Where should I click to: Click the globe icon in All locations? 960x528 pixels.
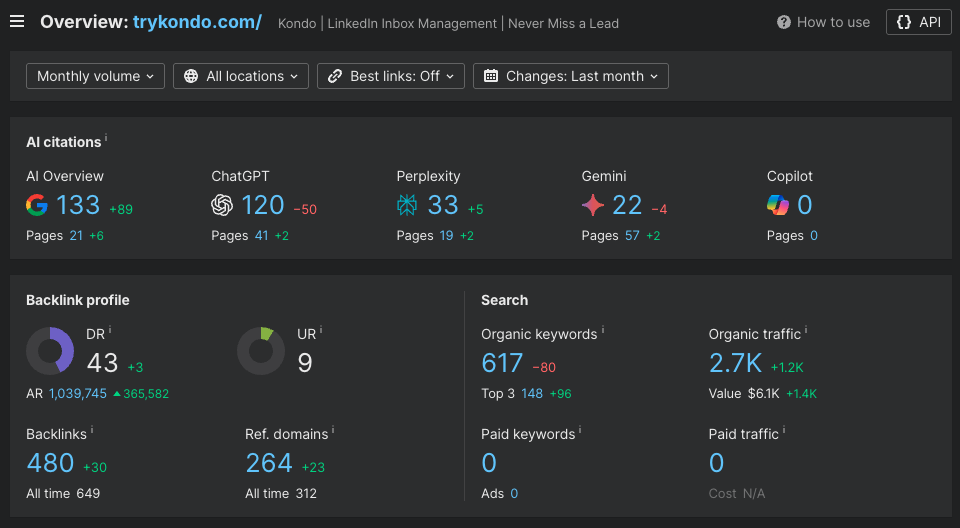(191, 76)
